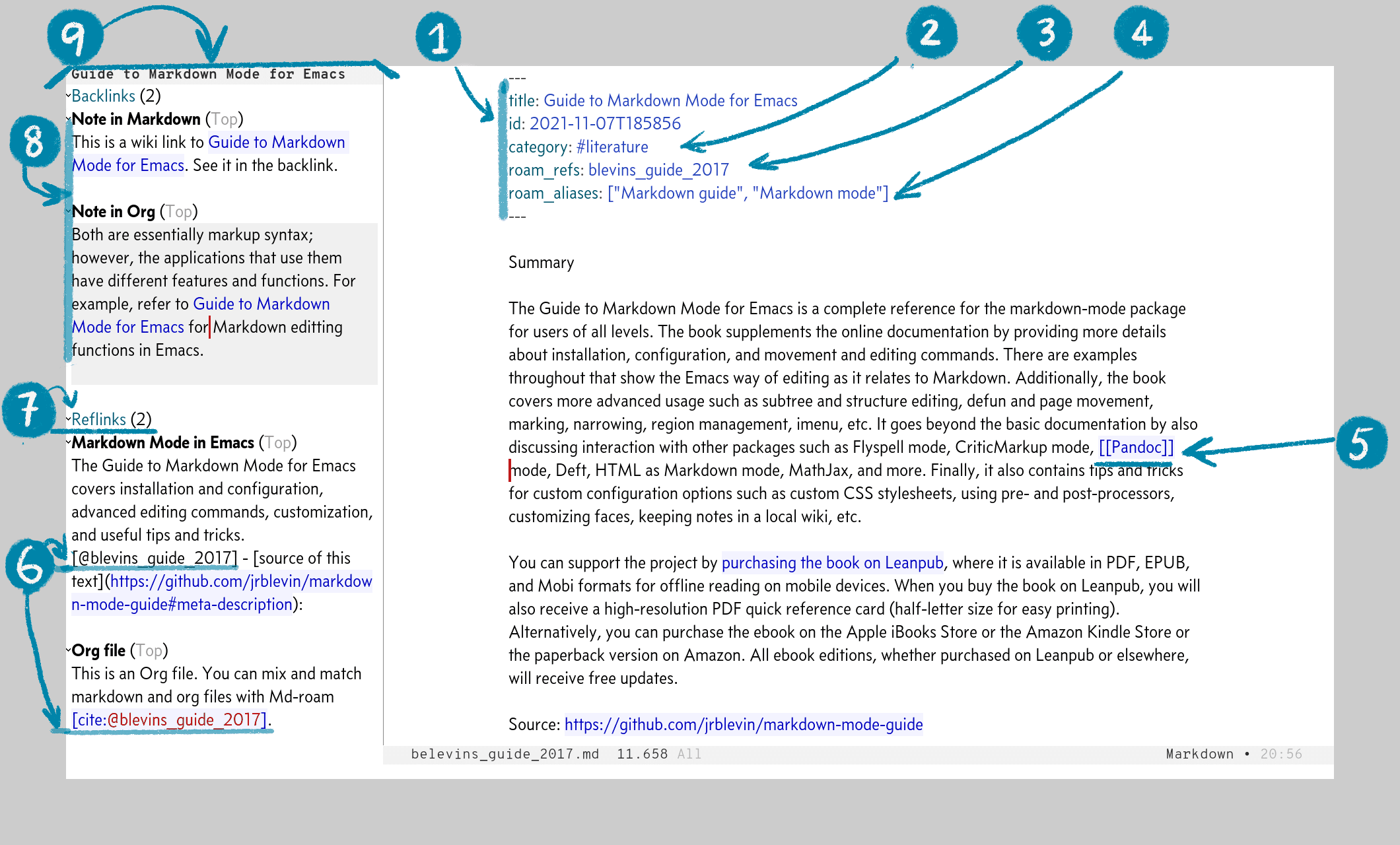Open the markdown-mode-guide GitHub source link
Image resolution: width=1400 pixels, height=845 pixels.
click(x=743, y=725)
